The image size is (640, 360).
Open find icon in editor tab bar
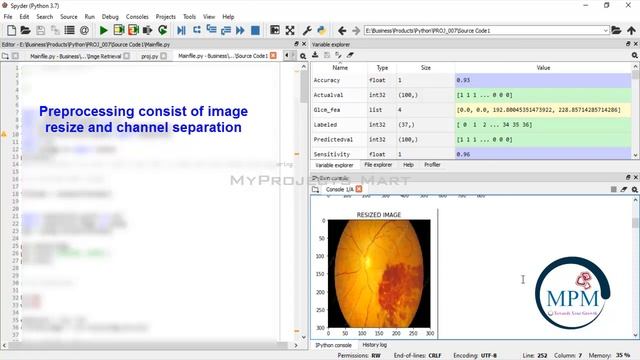[303, 56]
